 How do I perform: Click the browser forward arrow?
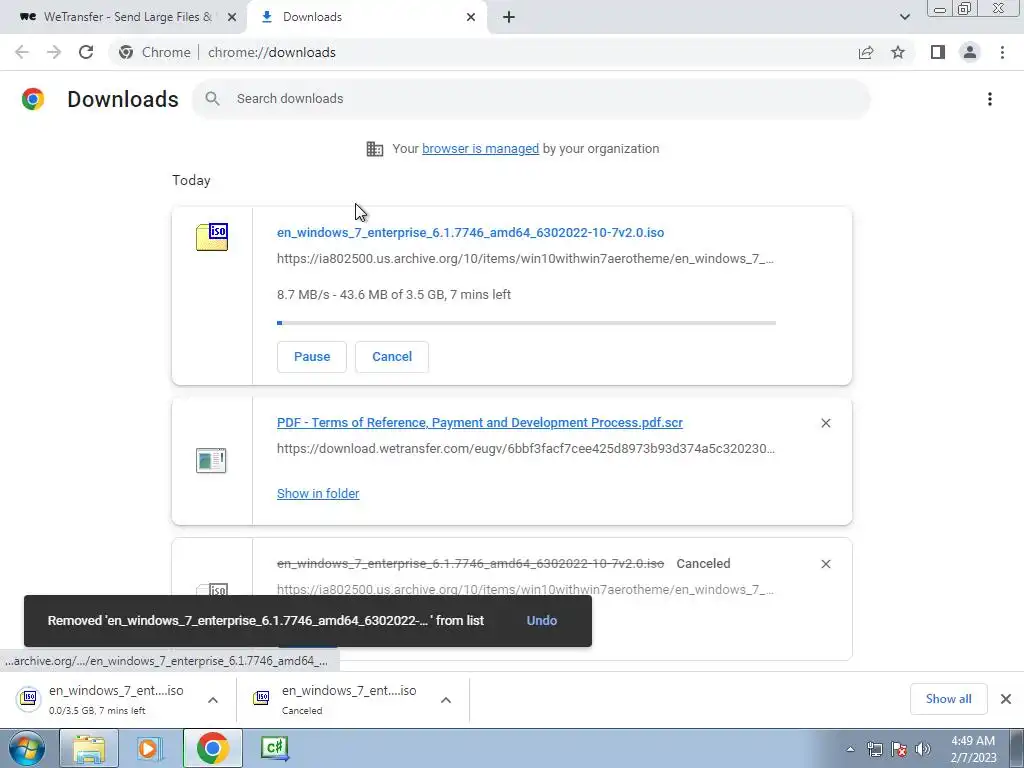(54, 52)
